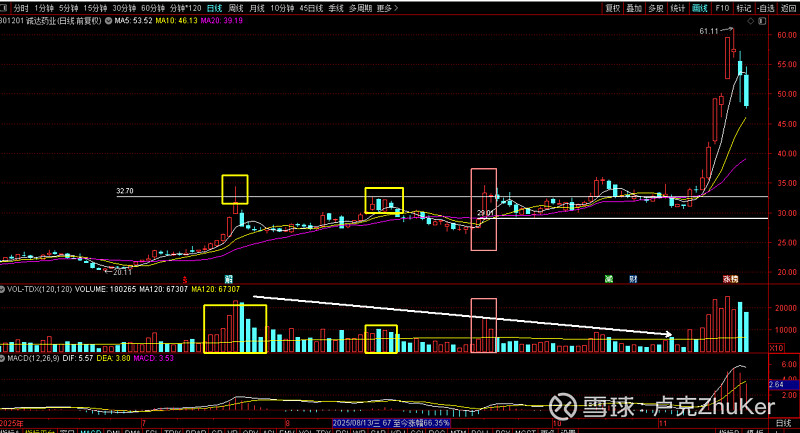800x433 pixels.
Task: Select the 周线 weekly period
Action: pos(236,8)
